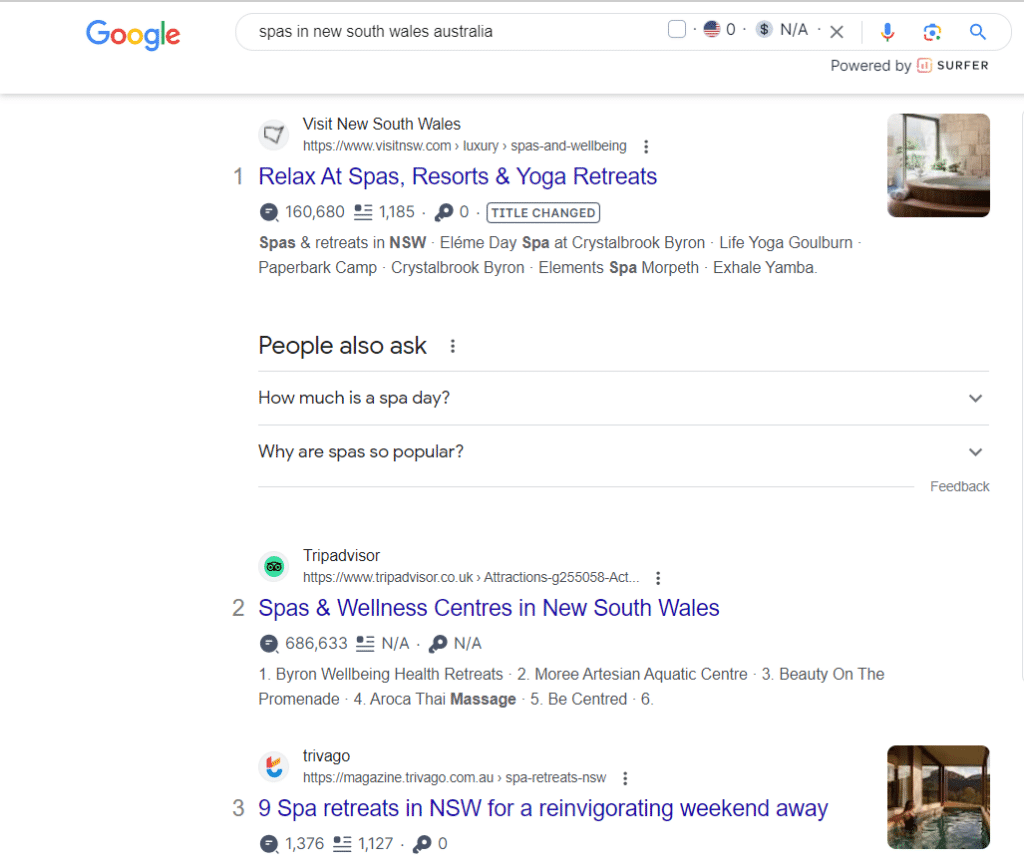Screen dimensions: 1024x868
Task: Open Google Lens image search
Action: [932, 31]
